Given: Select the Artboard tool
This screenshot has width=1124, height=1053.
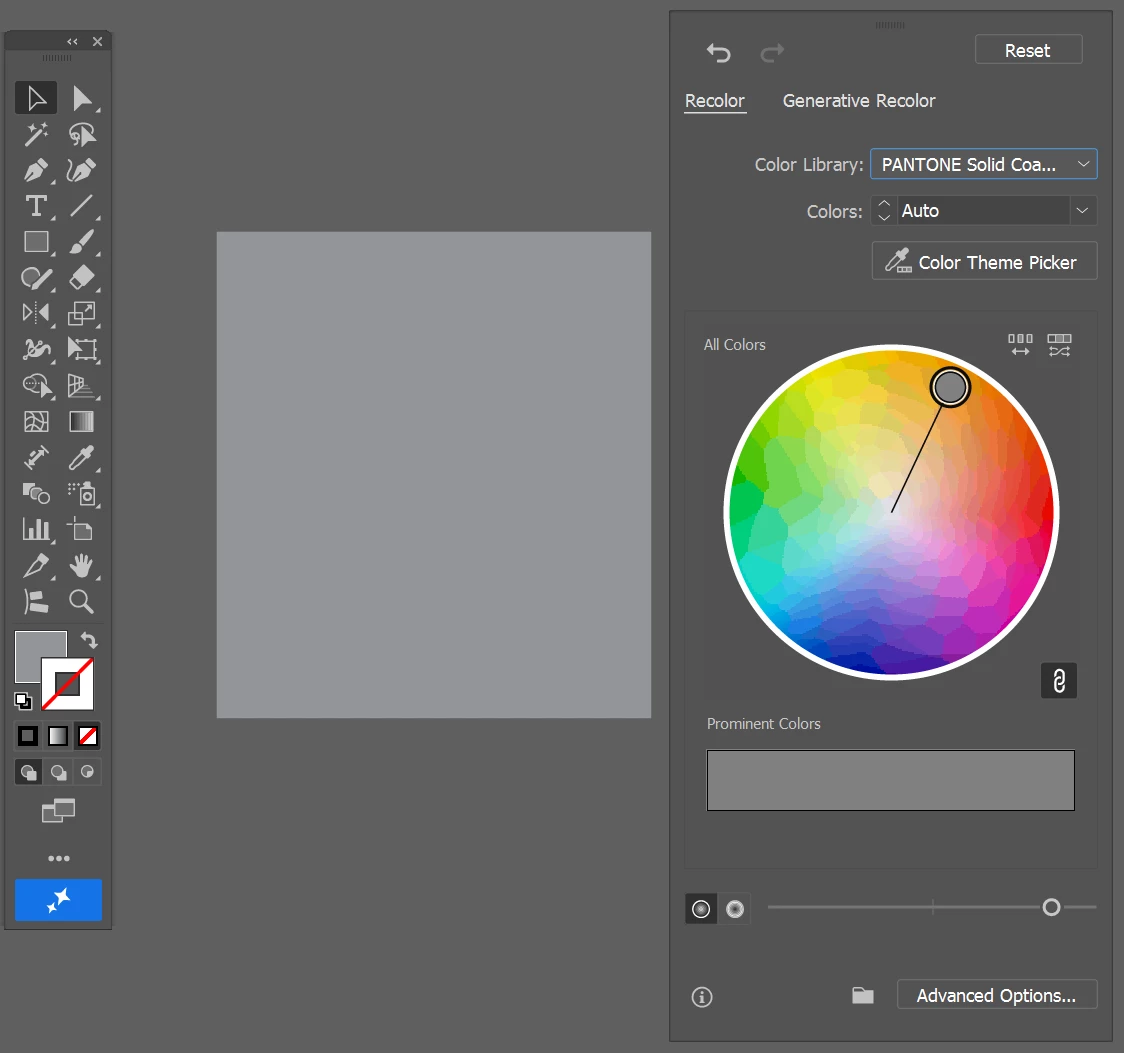Looking at the screenshot, I should [x=82, y=530].
